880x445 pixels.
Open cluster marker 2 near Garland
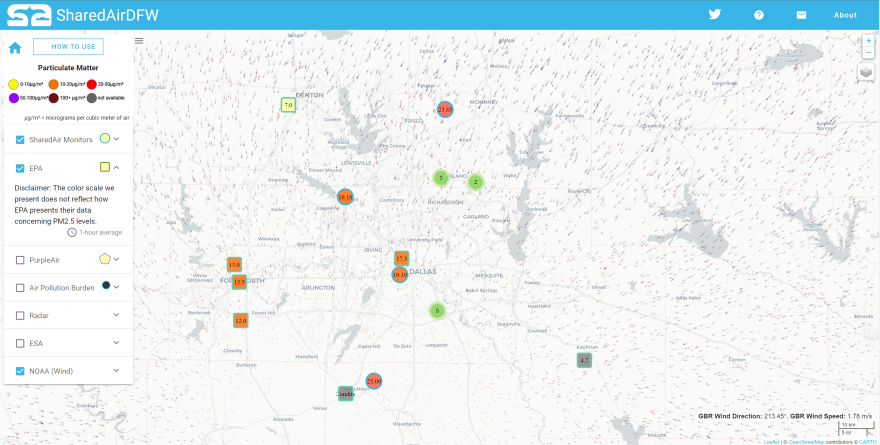(475, 182)
